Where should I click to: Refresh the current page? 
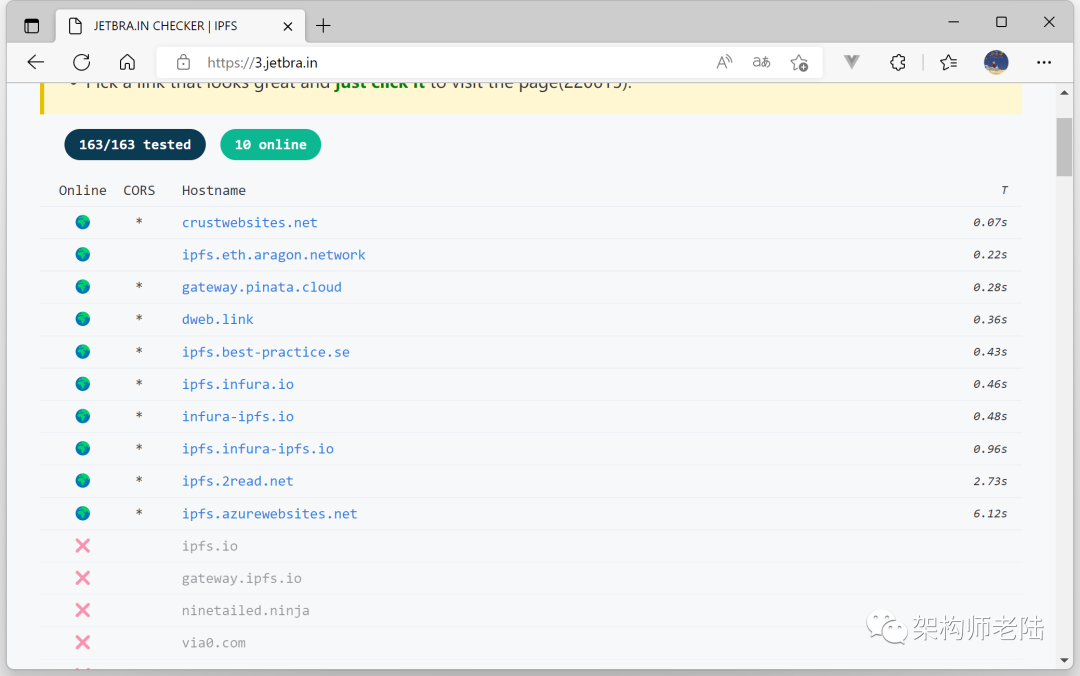click(x=81, y=63)
